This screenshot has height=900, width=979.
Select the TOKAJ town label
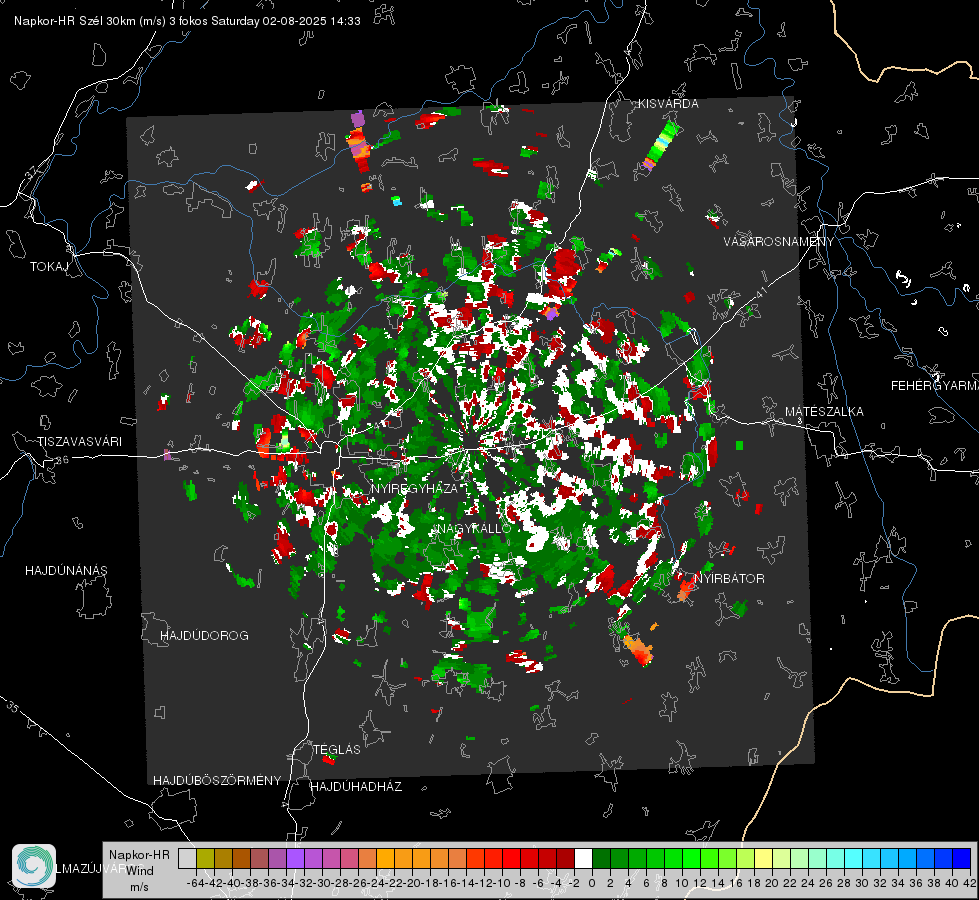(x=49, y=267)
